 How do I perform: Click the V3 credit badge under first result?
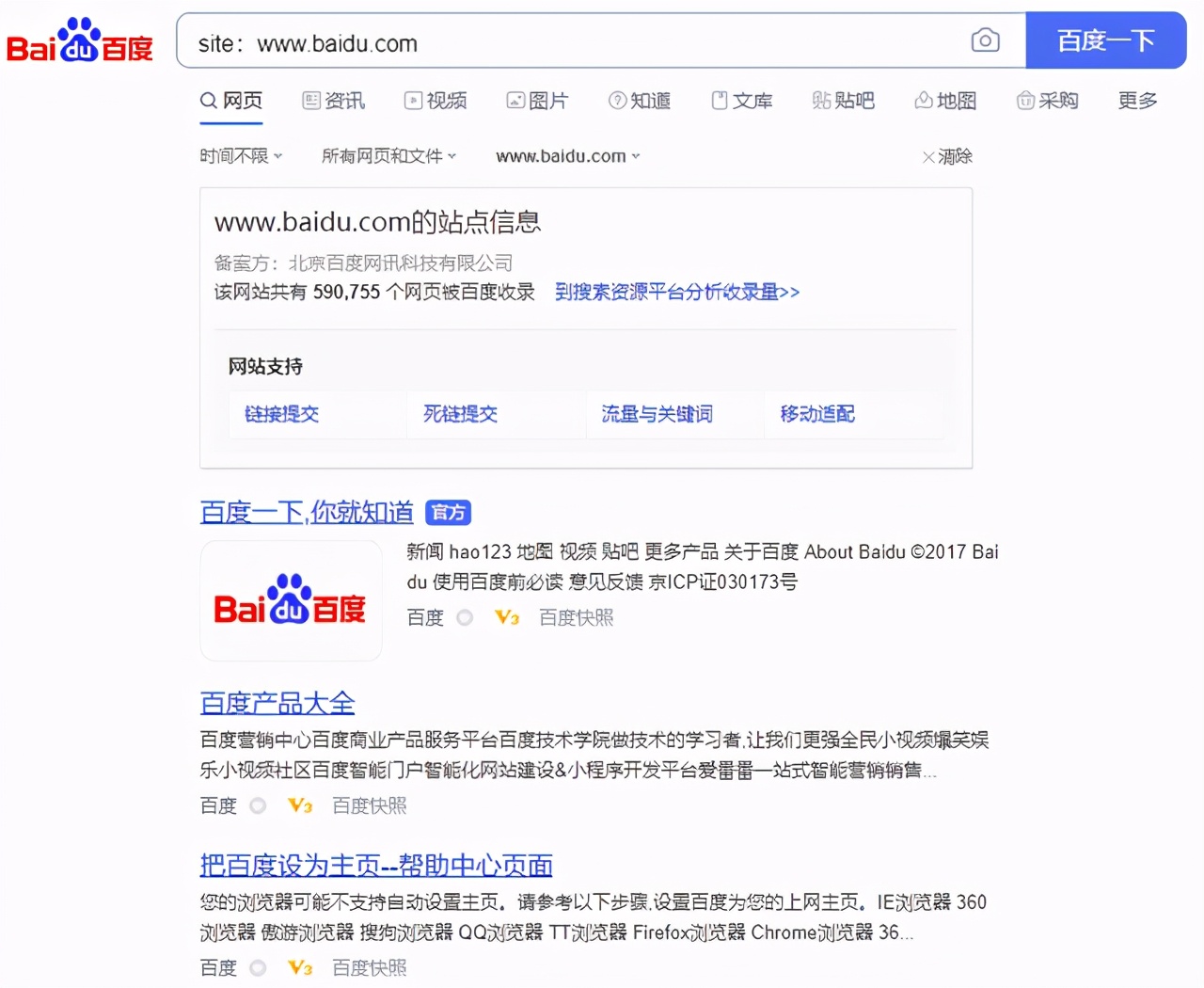(x=506, y=618)
